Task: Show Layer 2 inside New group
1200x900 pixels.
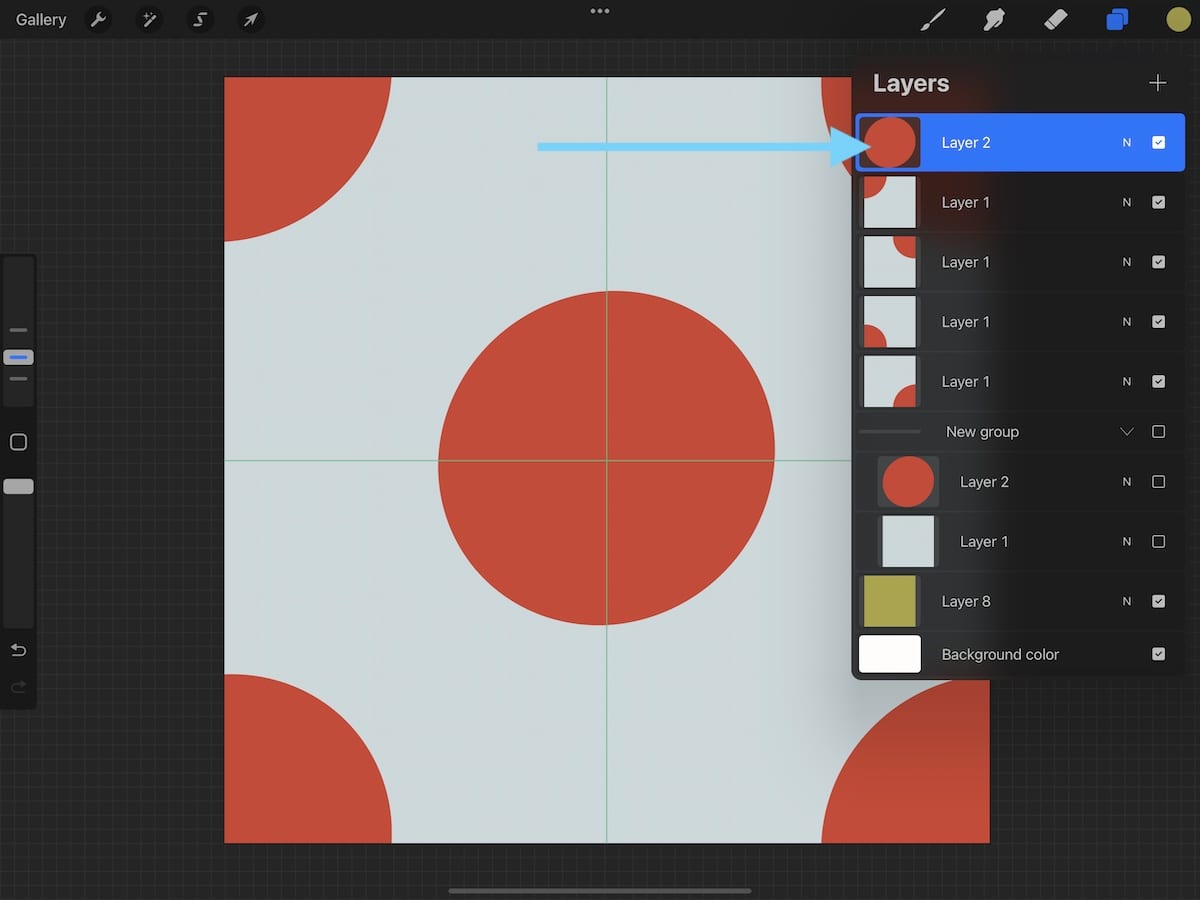Action: [1158, 482]
